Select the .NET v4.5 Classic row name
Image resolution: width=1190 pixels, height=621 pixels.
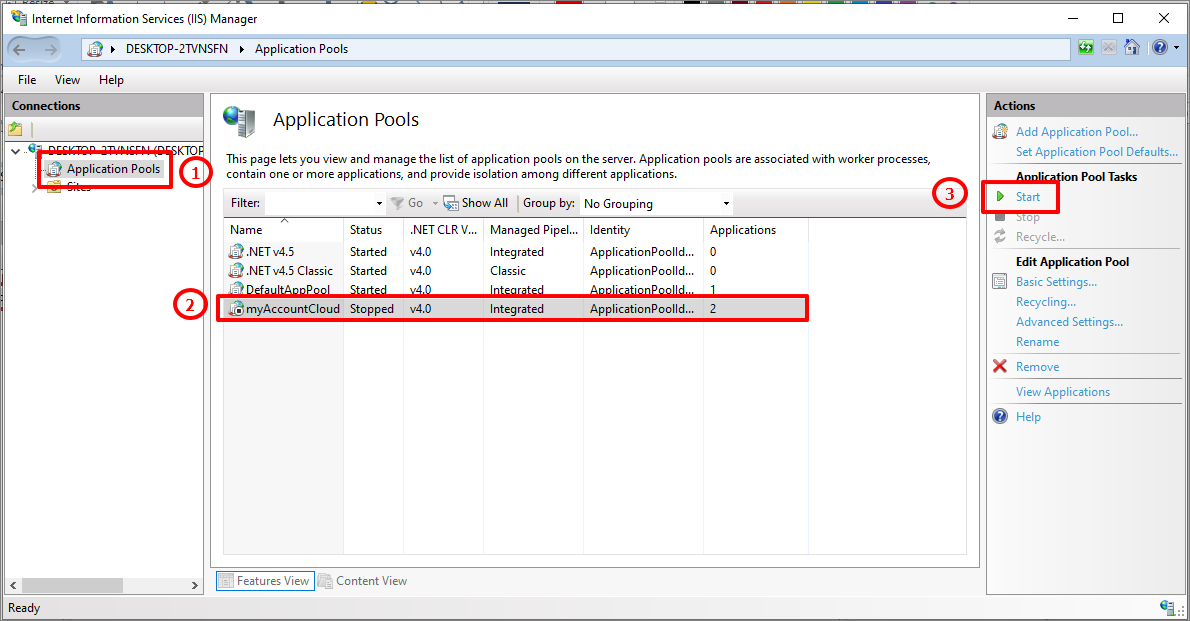coord(289,271)
